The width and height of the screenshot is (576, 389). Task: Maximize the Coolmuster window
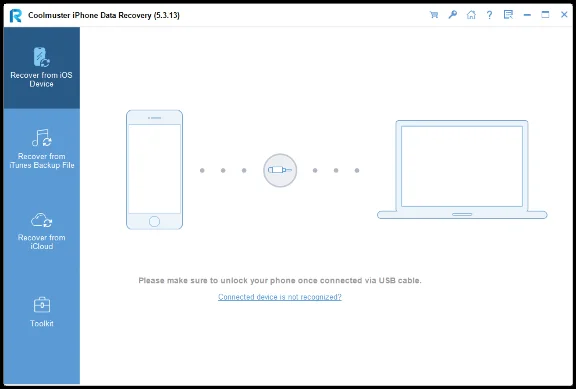[x=546, y=15]
